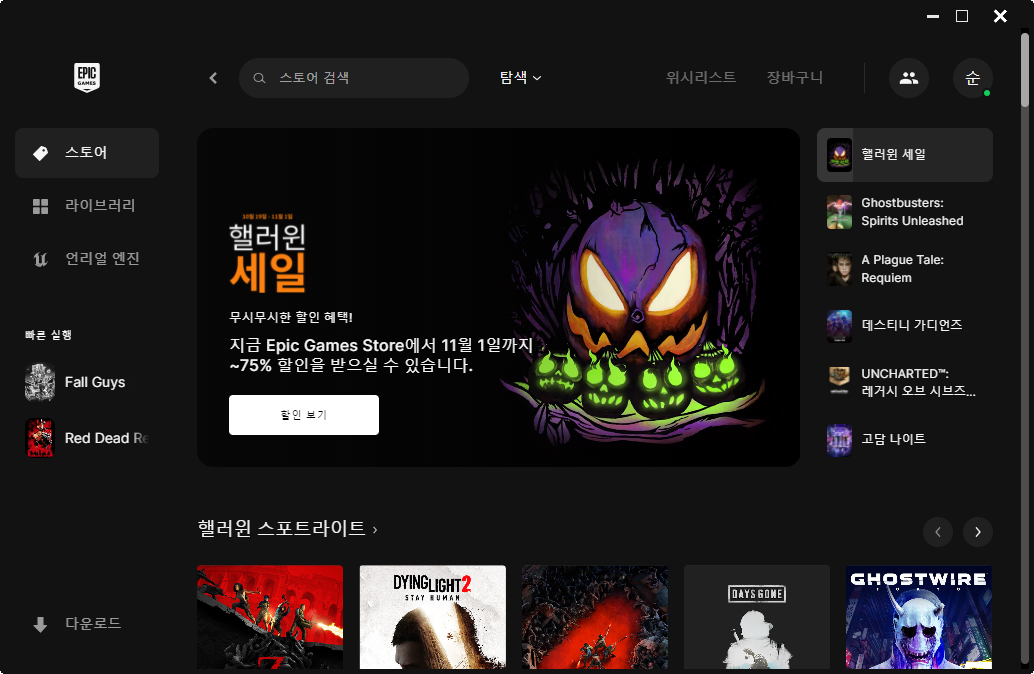Click the 스토어 price tag icon

(x=40, y=153)
